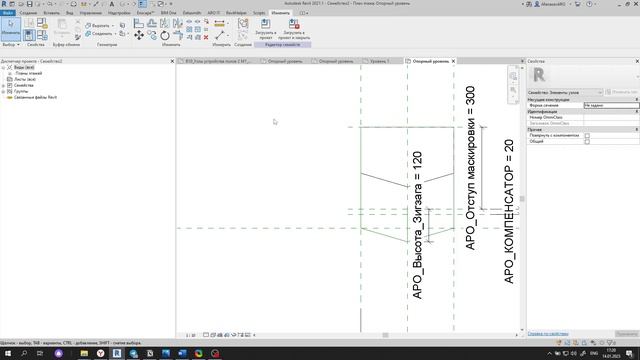
Task: Click the vertical scrollbar of the drawing view
Action: coord(522,198)
